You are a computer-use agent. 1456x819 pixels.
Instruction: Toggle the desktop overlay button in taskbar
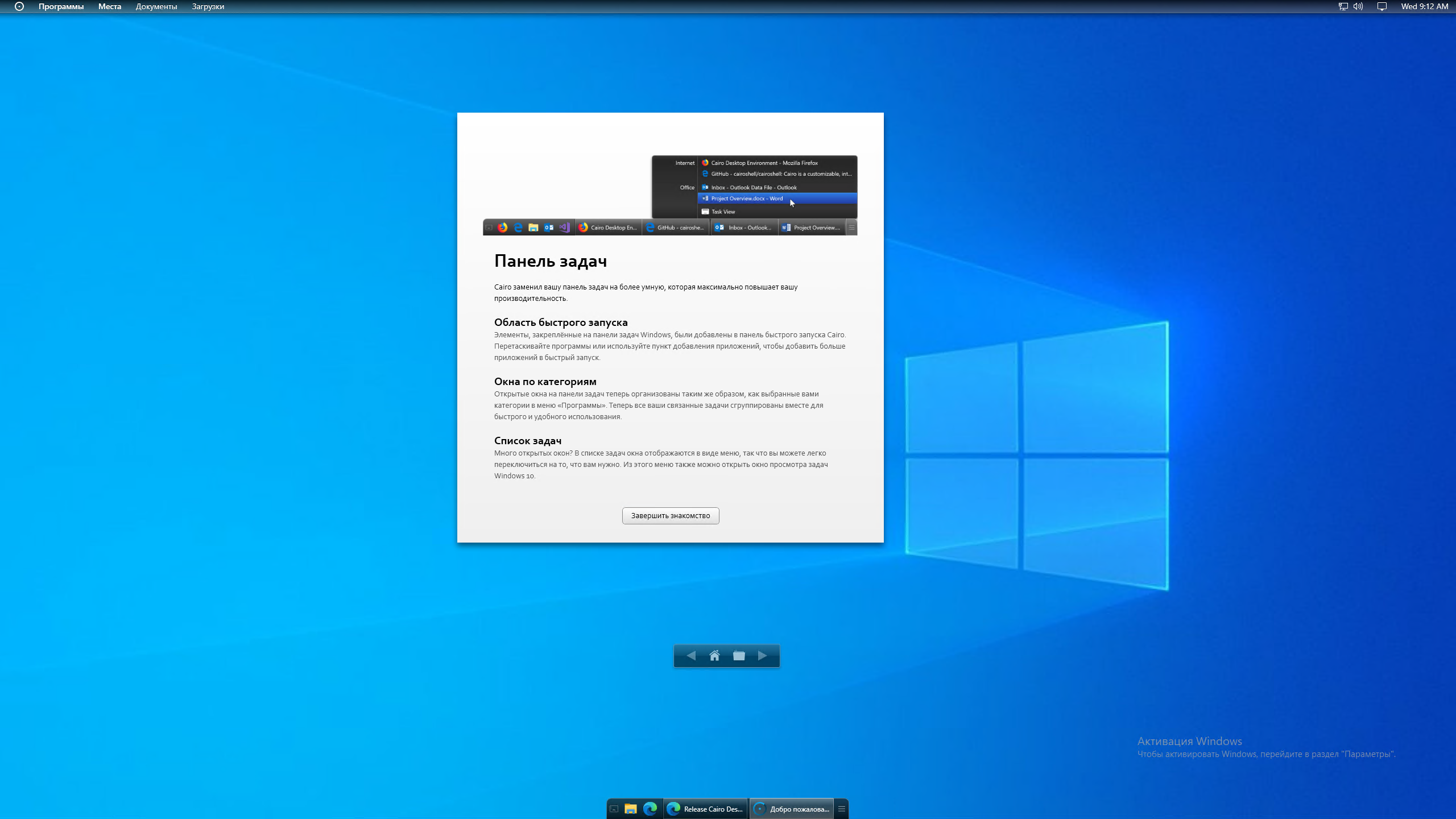click(x=614, y=809)
